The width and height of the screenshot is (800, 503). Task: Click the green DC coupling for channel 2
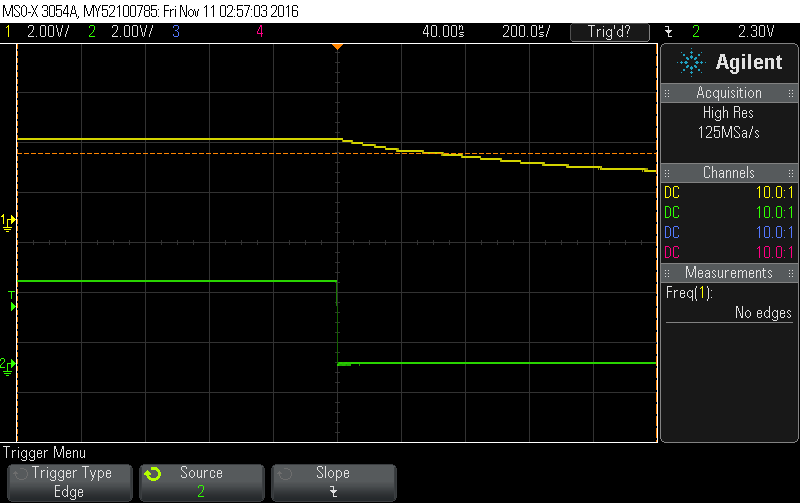click(672, 213)
